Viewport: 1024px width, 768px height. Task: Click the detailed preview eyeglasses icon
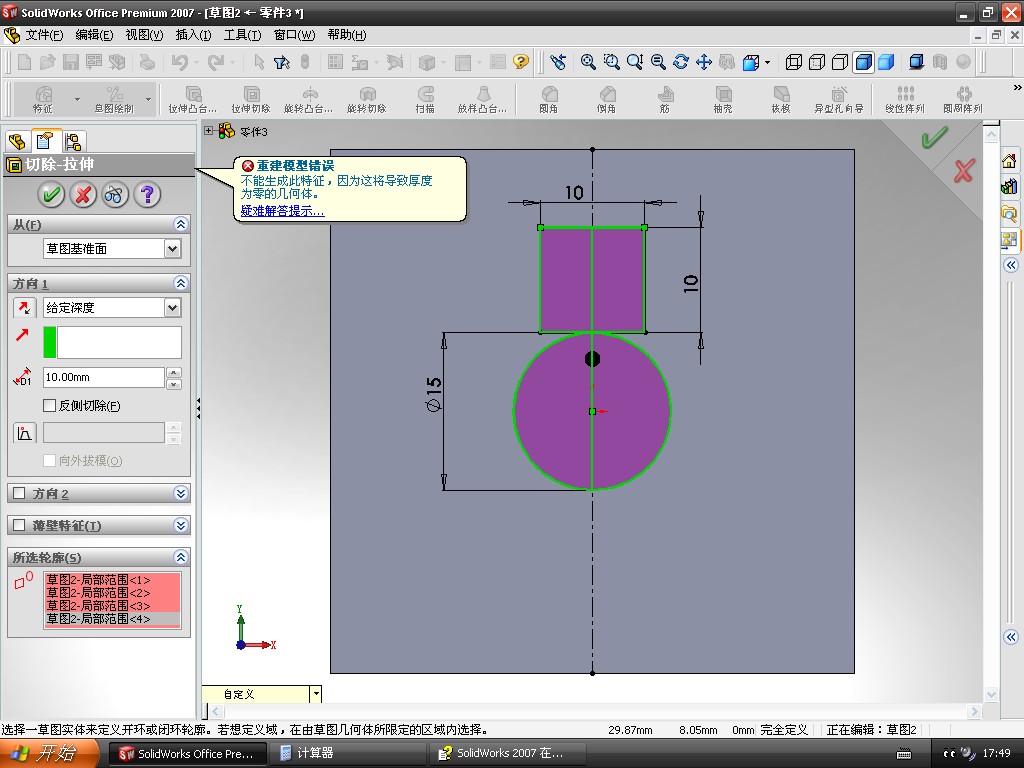coord(115,195)
